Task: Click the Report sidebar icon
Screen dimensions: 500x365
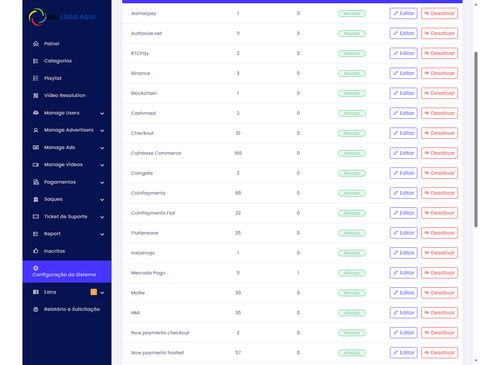Action: (x=36, y=234)
